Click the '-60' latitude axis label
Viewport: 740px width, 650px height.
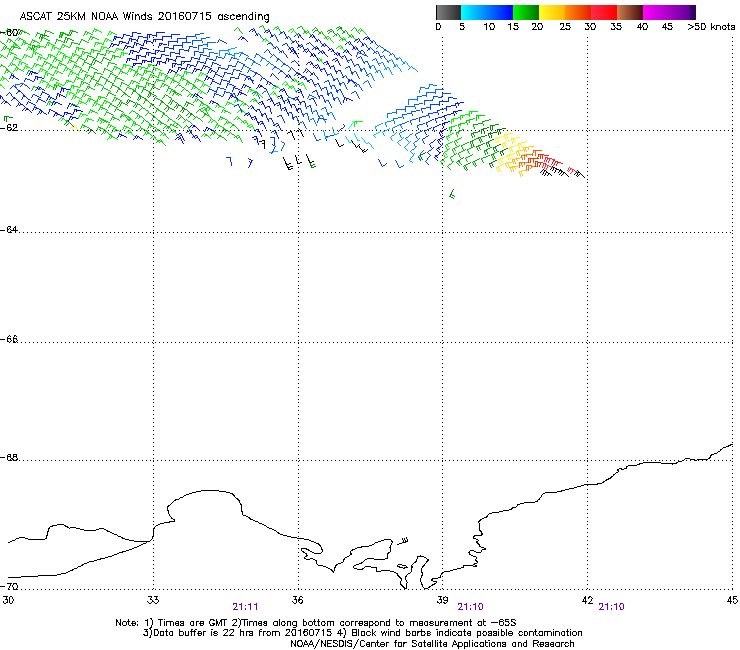9,33
